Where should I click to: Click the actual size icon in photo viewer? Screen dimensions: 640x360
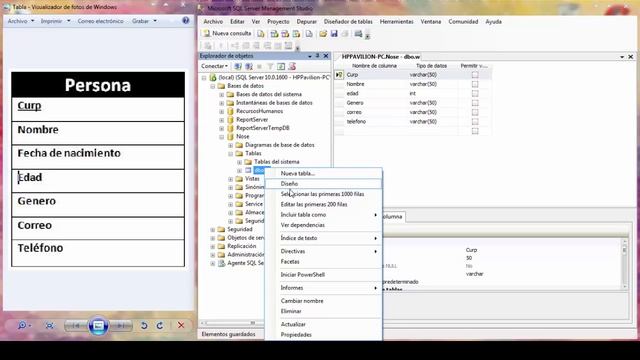point(49,325)
